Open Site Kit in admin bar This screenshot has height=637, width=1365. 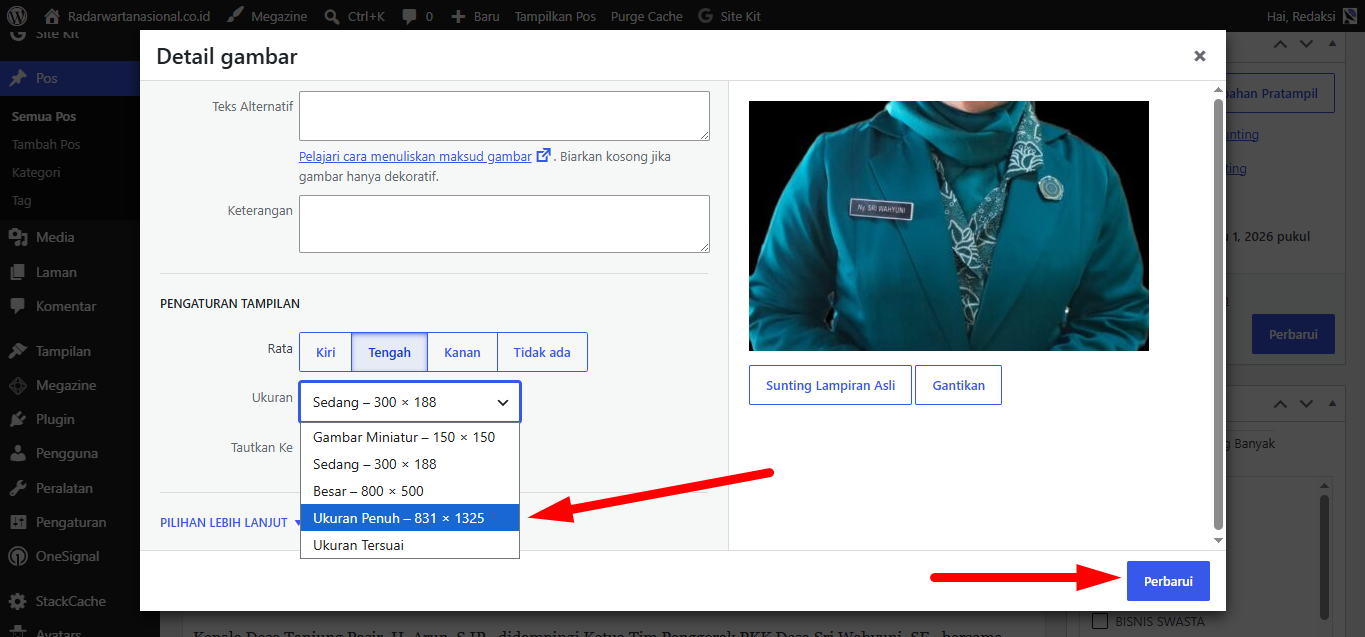coord(729,16)
